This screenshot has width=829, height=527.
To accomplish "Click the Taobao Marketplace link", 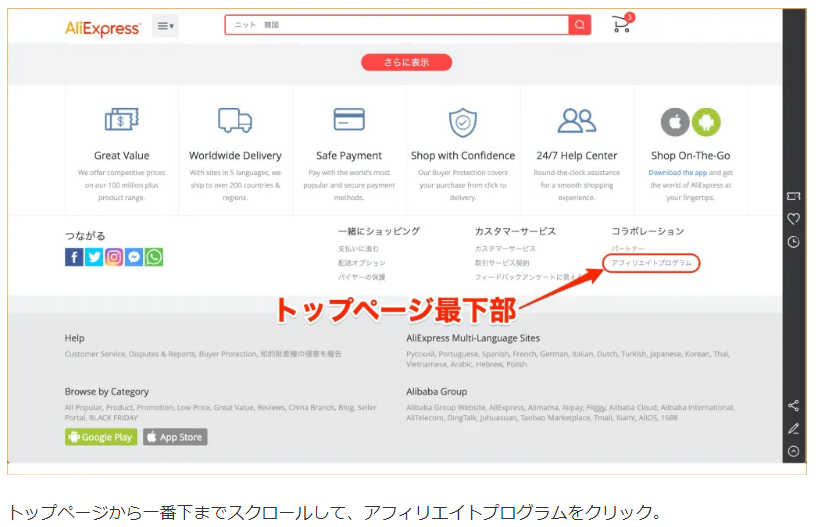I will [x=555, y=418].
